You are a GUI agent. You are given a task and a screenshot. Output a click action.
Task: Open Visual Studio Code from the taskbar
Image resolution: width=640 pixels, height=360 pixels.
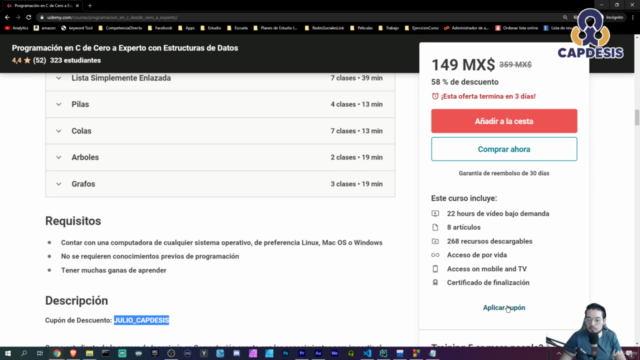click(x=367, y=353)
